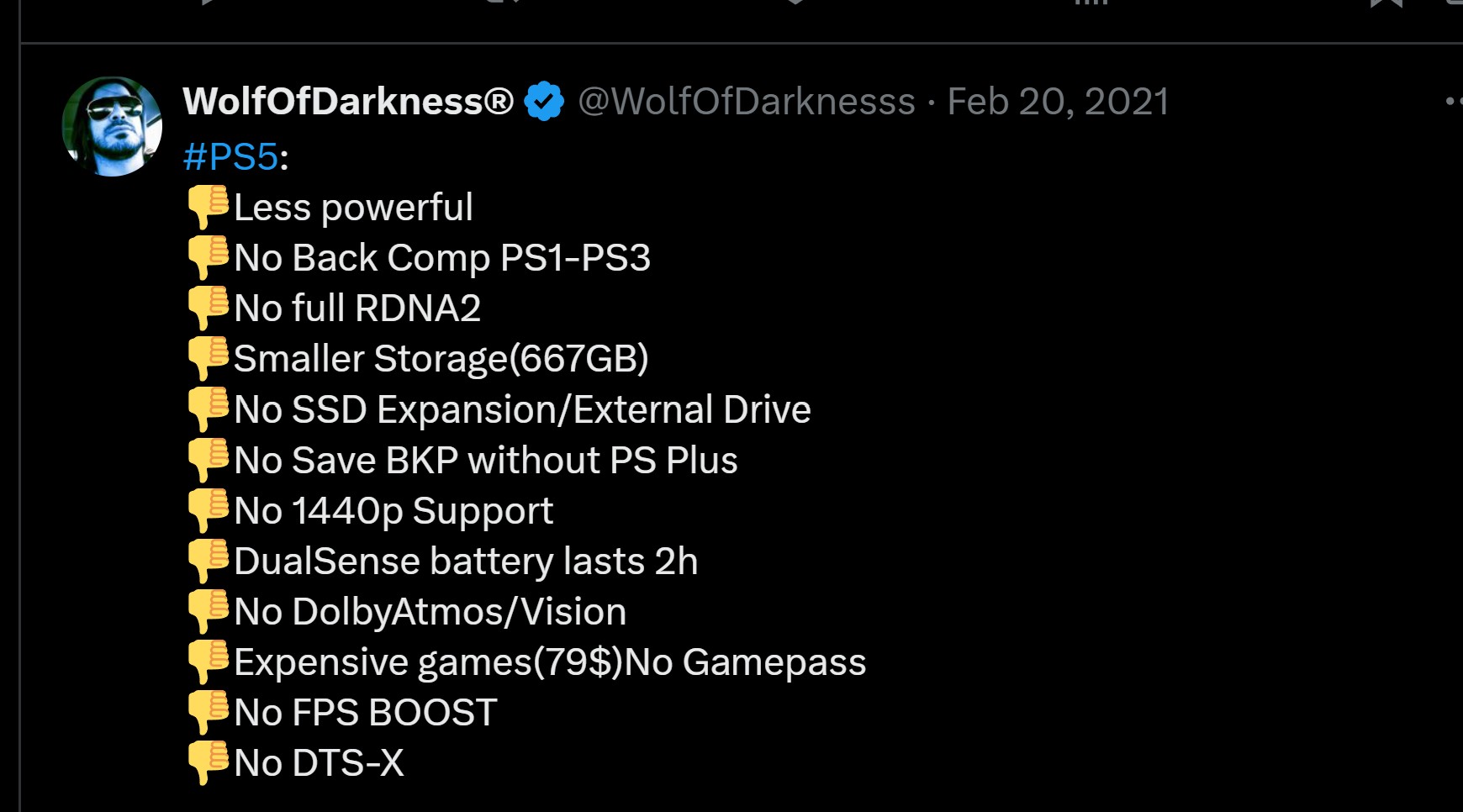Click the WolfOfDarkness® display name

pyautogui.click(x=347, y=101)
